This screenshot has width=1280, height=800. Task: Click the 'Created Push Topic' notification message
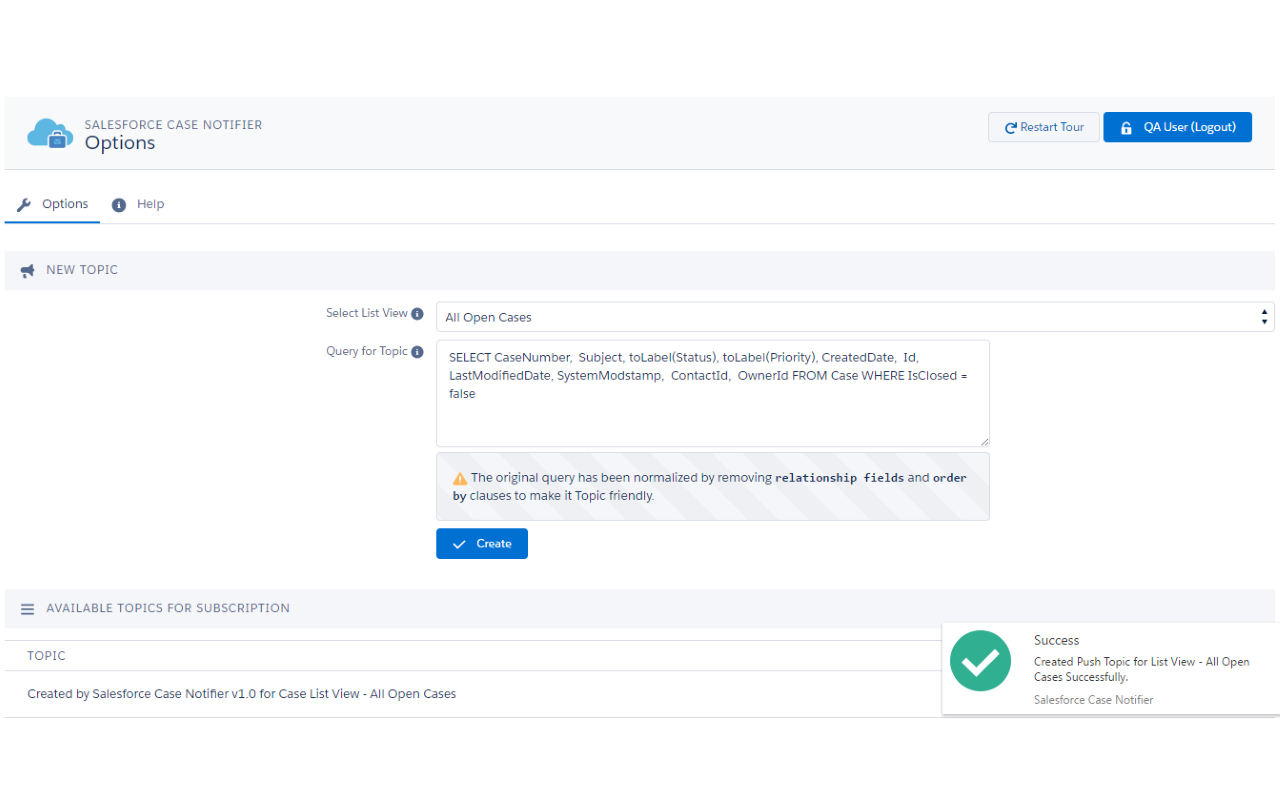point(1141,669)
